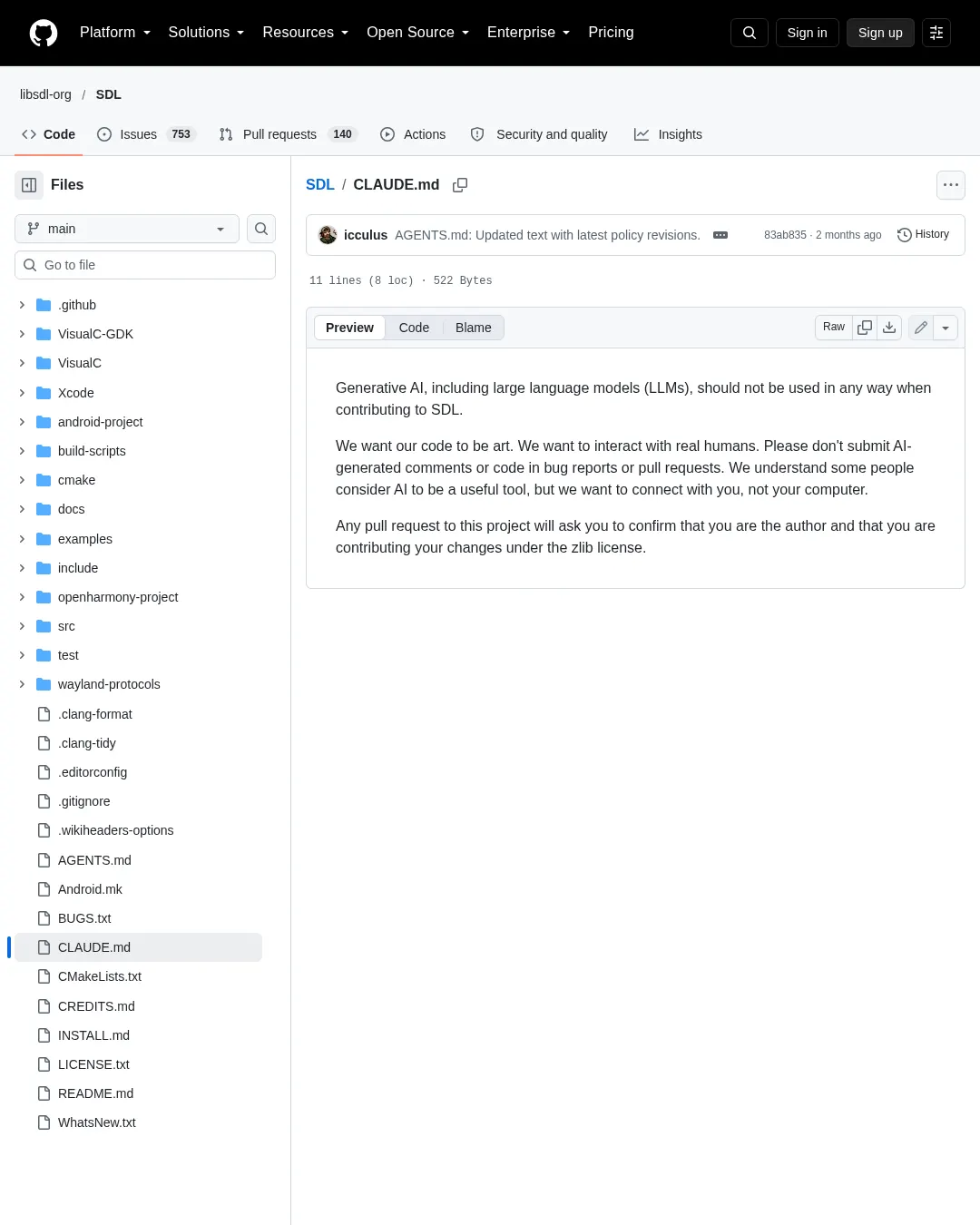Click the file search magnifier beside branch selector
This screenshot has width=980, height=1225.
(x=261, y=229)
